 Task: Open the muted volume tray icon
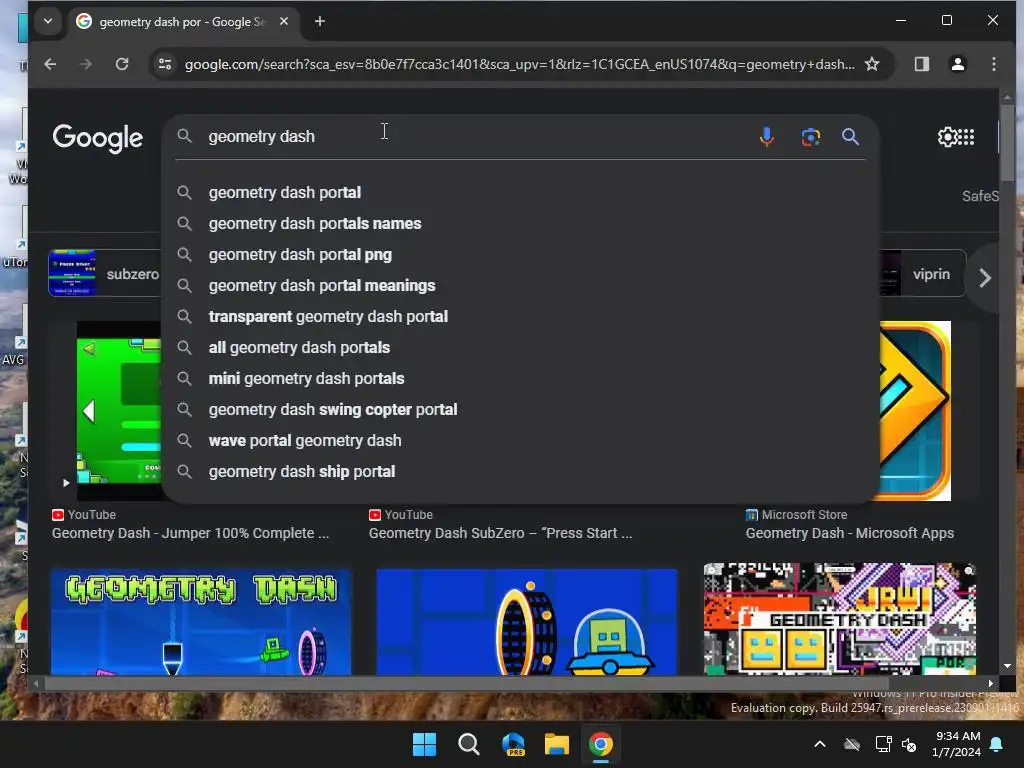click(x=908, y=744)
